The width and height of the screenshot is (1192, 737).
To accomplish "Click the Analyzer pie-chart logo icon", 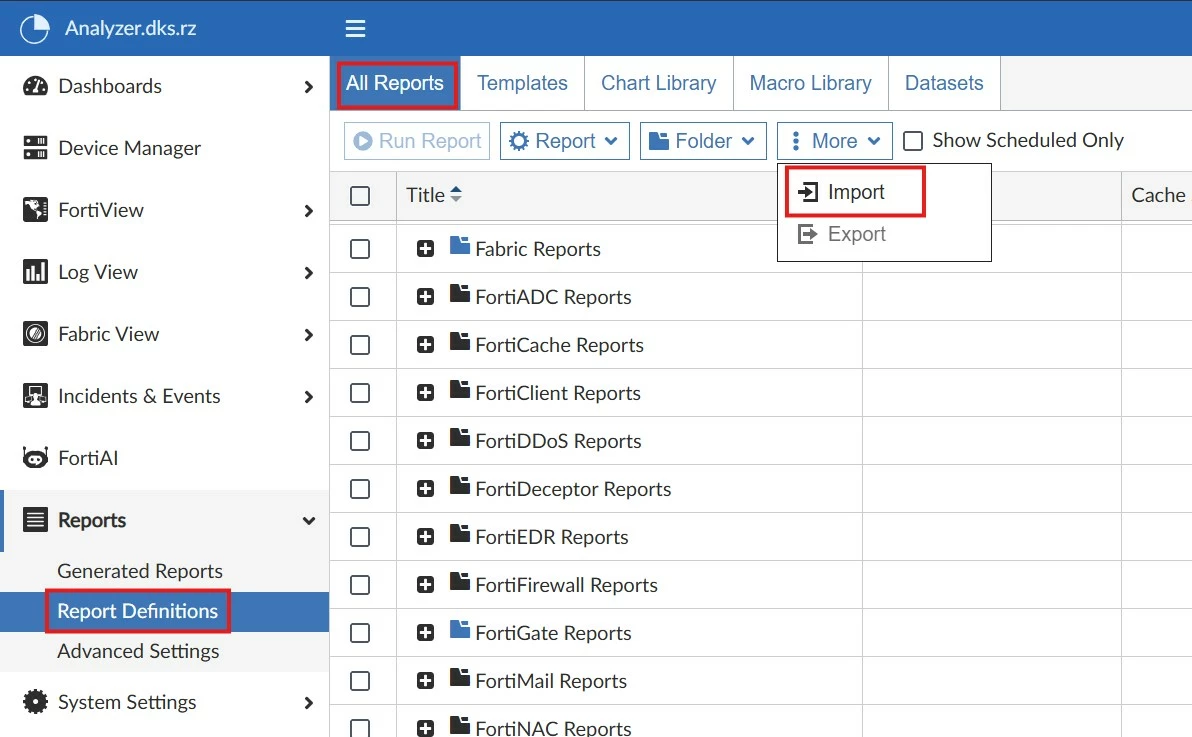I will coord(34,29).
